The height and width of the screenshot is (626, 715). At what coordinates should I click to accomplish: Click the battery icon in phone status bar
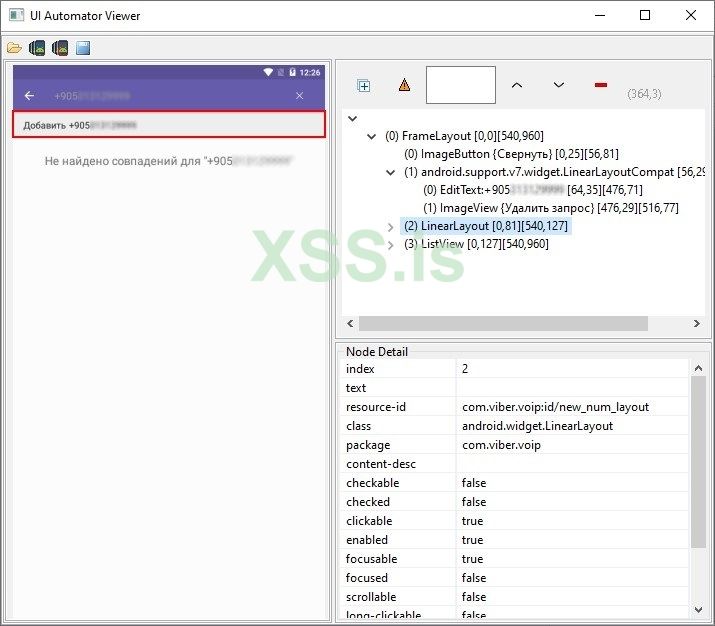click(293, 72)
